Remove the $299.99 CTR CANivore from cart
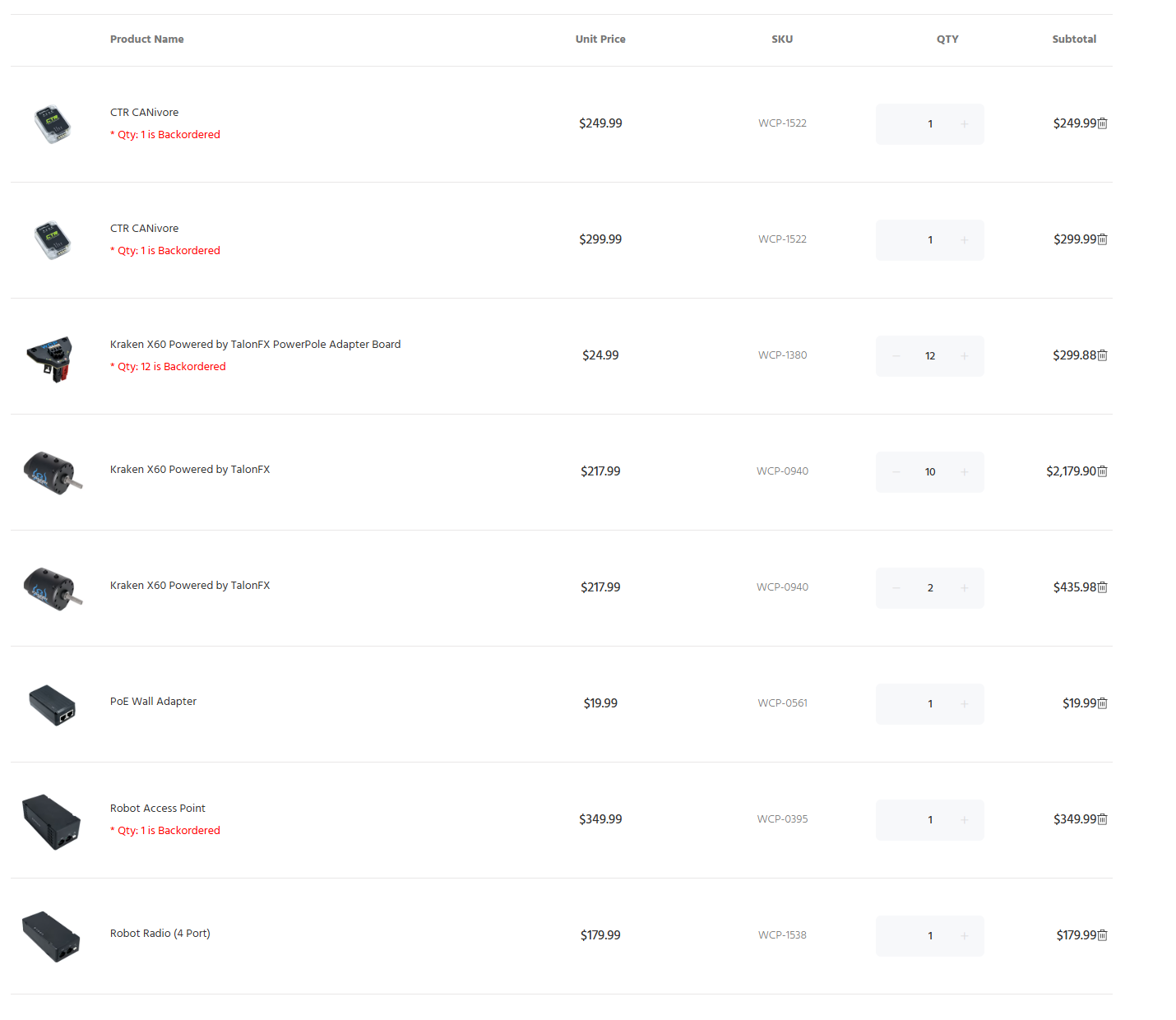Screen dimensions: 1176x1020 click(1103, 239)
